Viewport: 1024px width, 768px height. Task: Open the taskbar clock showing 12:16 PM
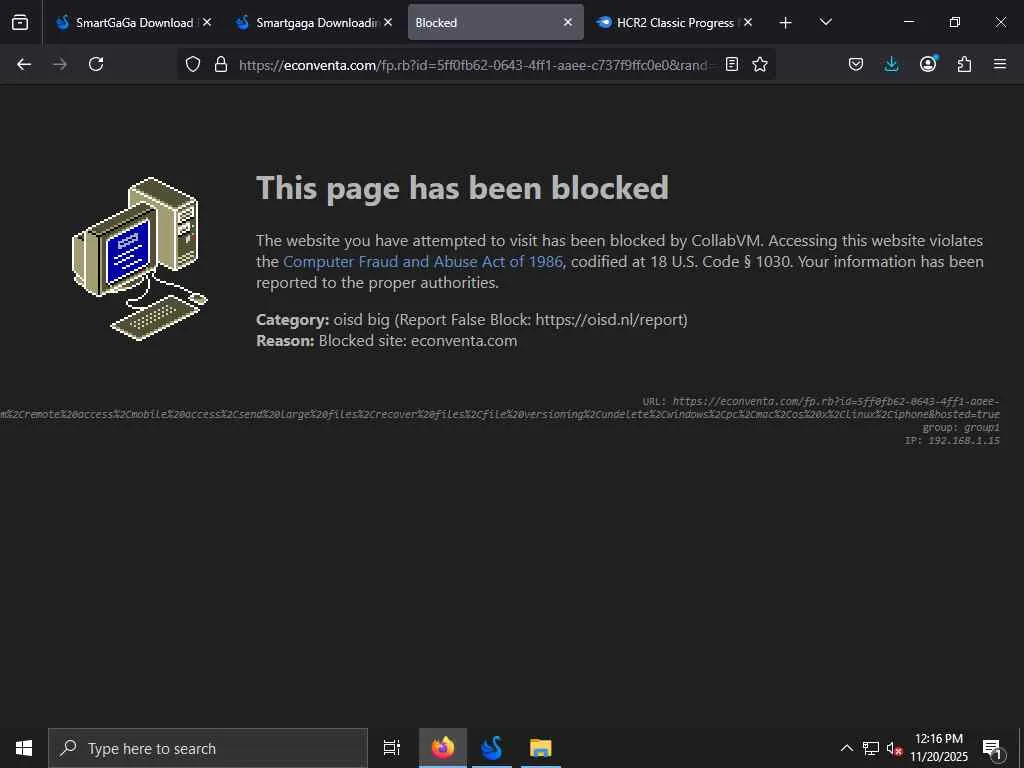click(939, 748)
